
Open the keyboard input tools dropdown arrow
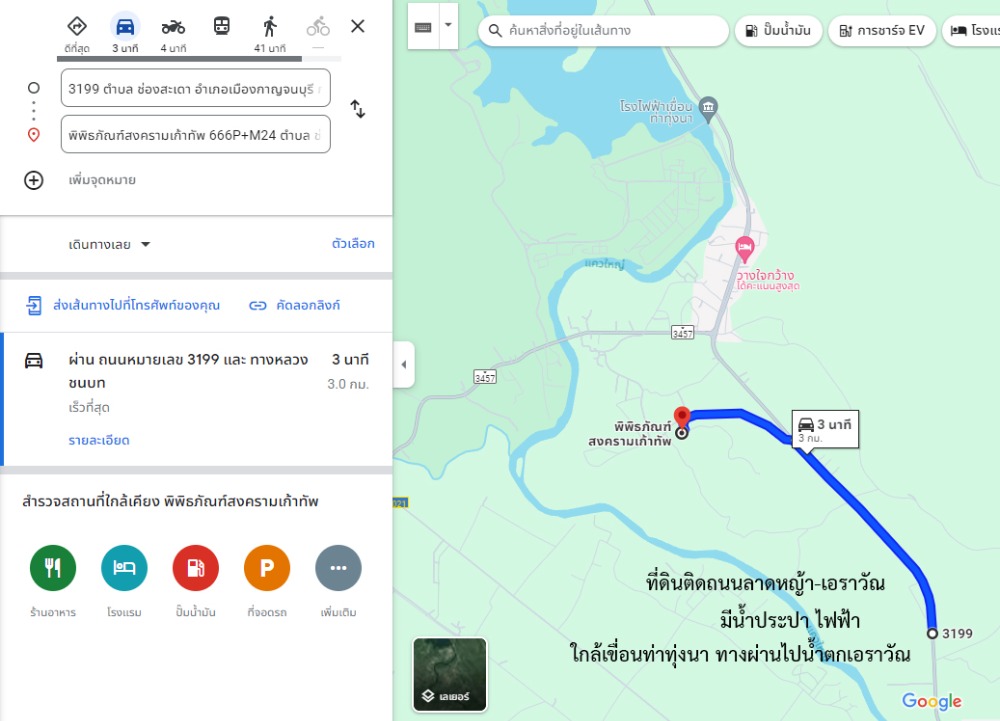448,25
